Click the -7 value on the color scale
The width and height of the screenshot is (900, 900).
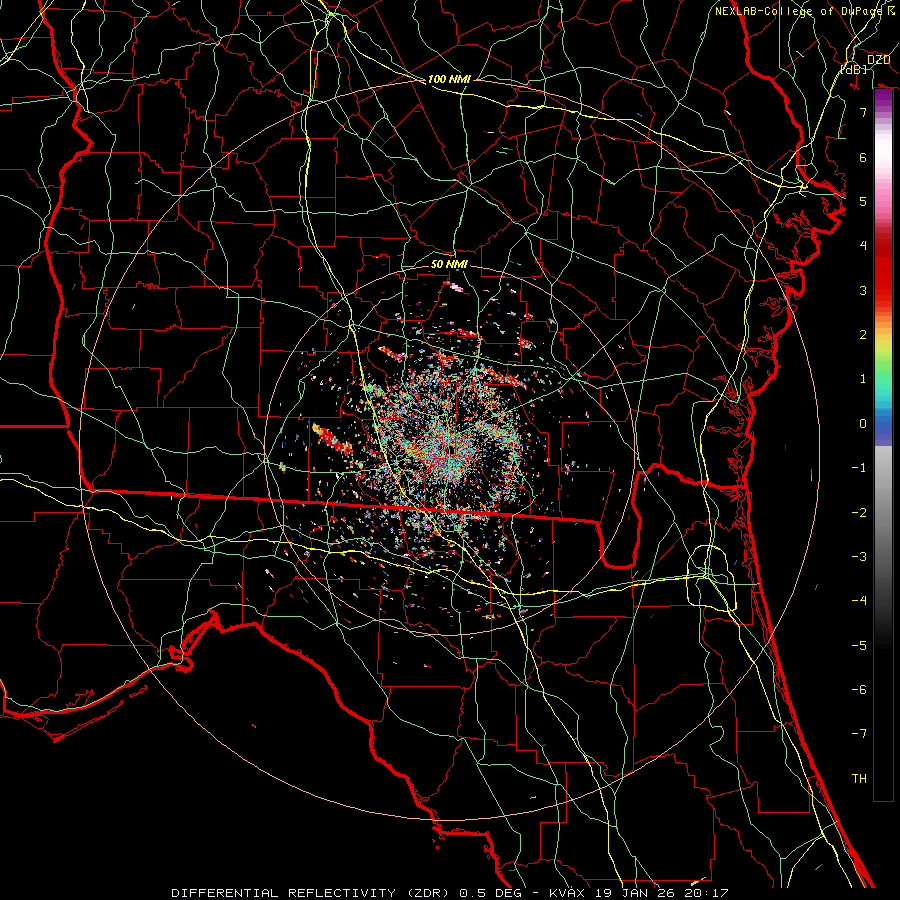point(859,734)
